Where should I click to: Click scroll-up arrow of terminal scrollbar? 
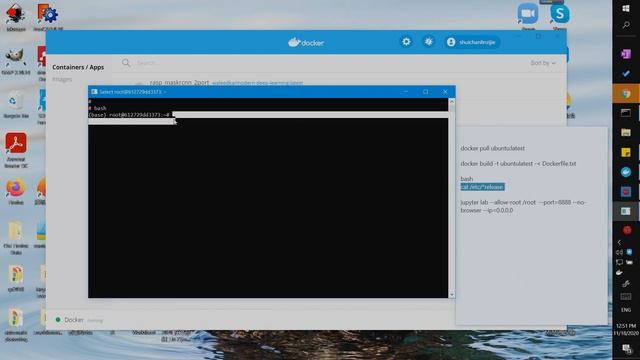pos(451,102)
